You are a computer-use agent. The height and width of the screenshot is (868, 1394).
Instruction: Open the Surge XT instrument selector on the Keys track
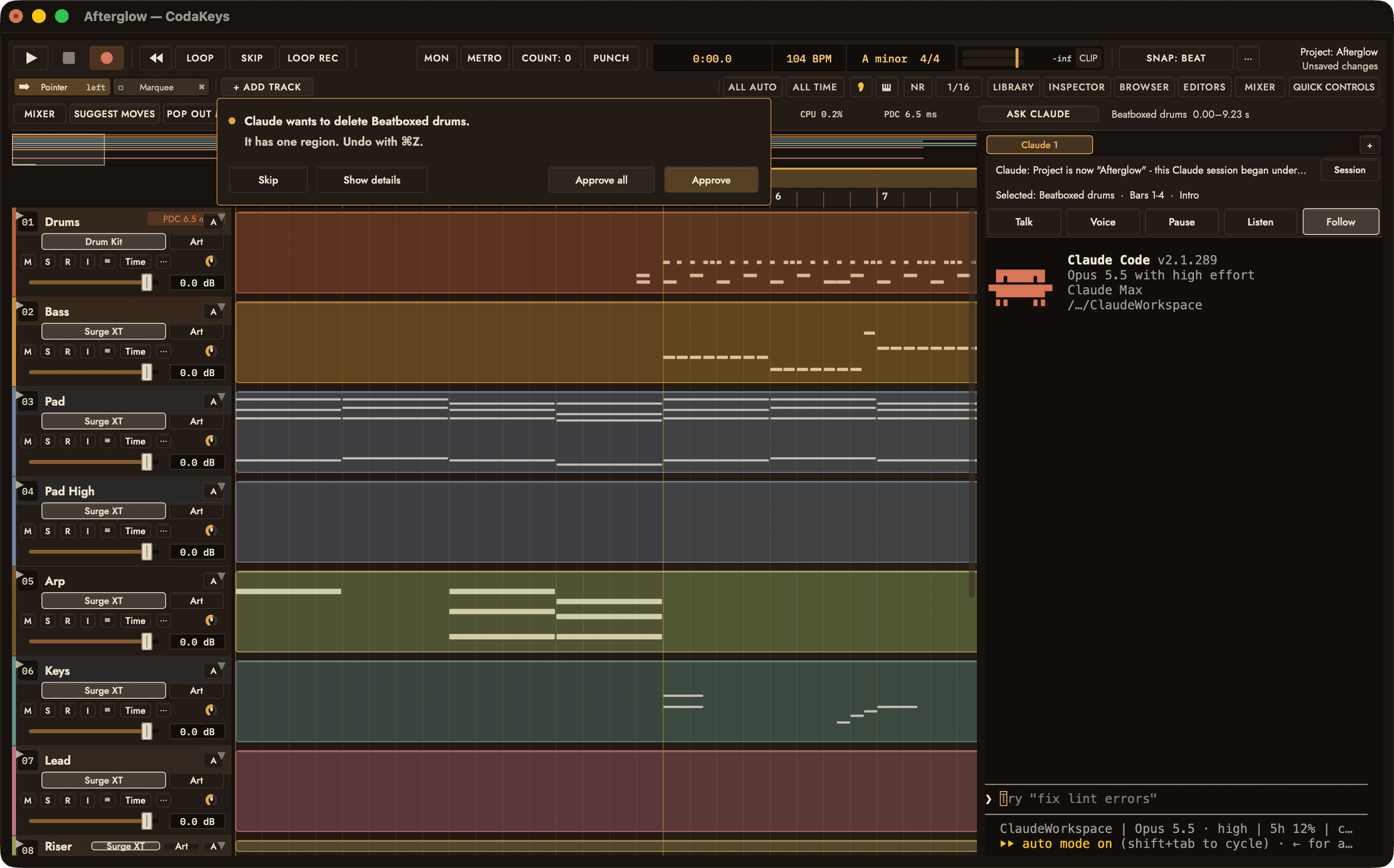(x=103, y=690)
